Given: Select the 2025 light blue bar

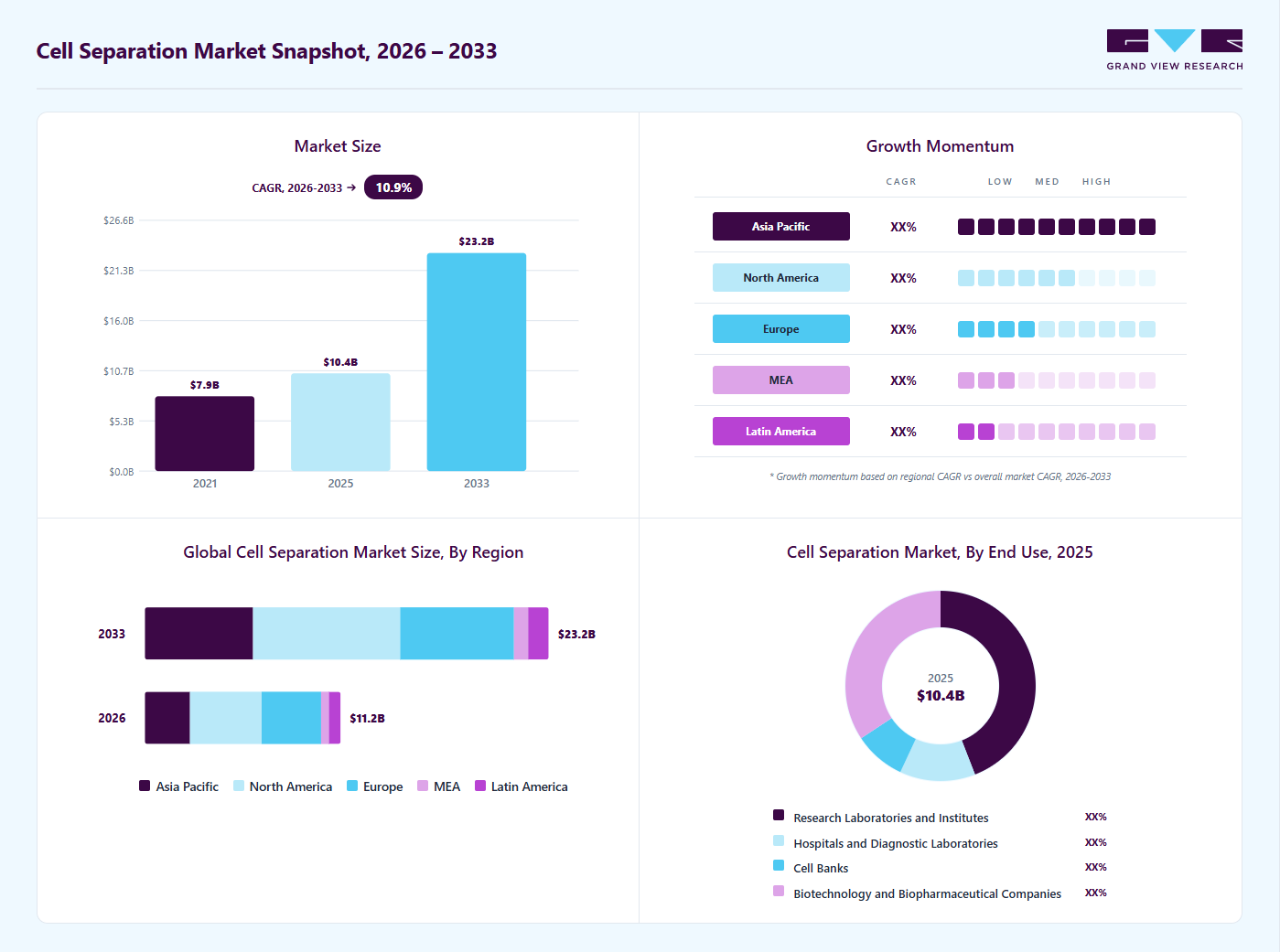Looking at the screenshot, I should click(340, 422).
